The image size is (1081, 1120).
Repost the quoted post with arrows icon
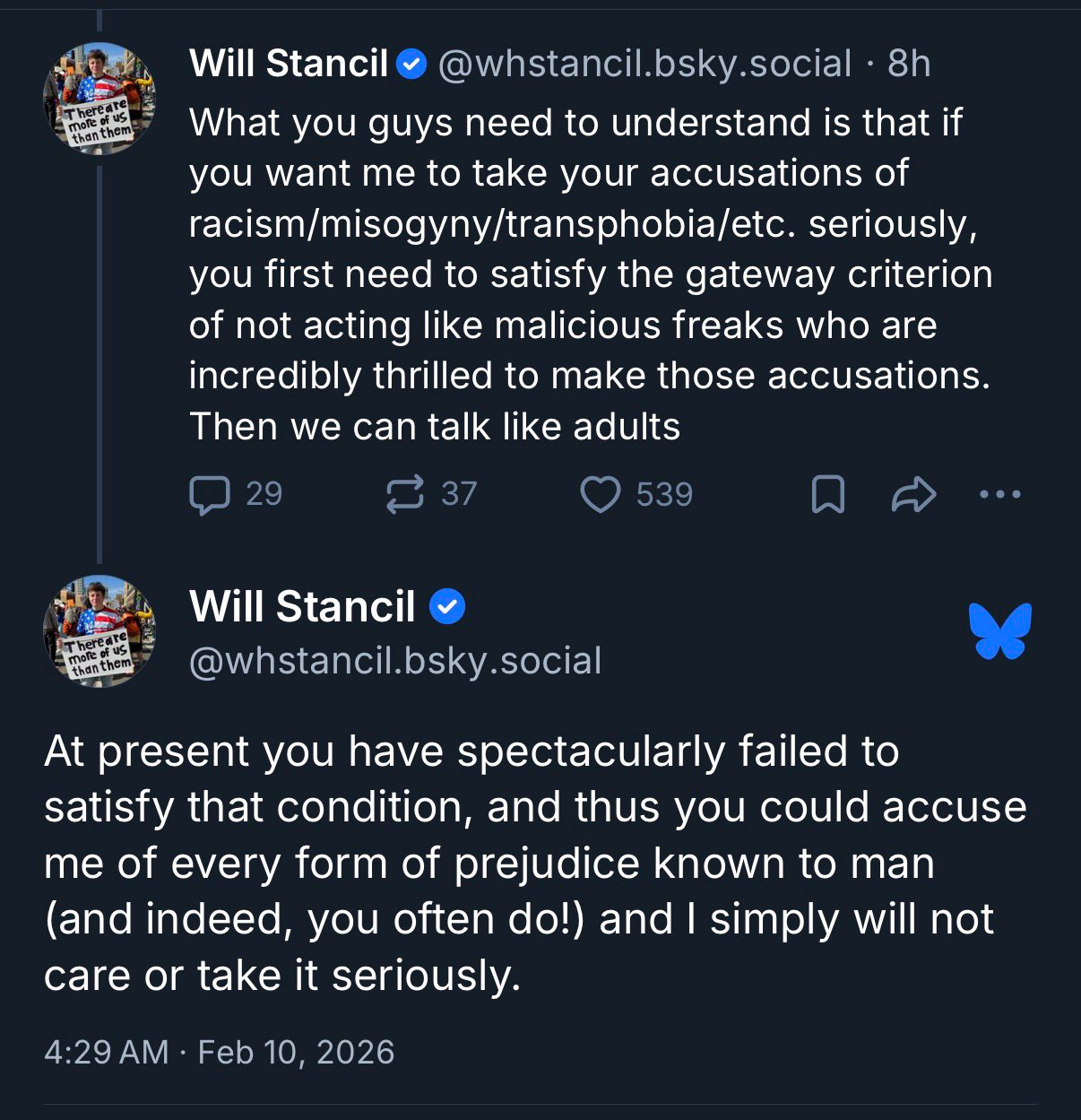coord(404,495)
